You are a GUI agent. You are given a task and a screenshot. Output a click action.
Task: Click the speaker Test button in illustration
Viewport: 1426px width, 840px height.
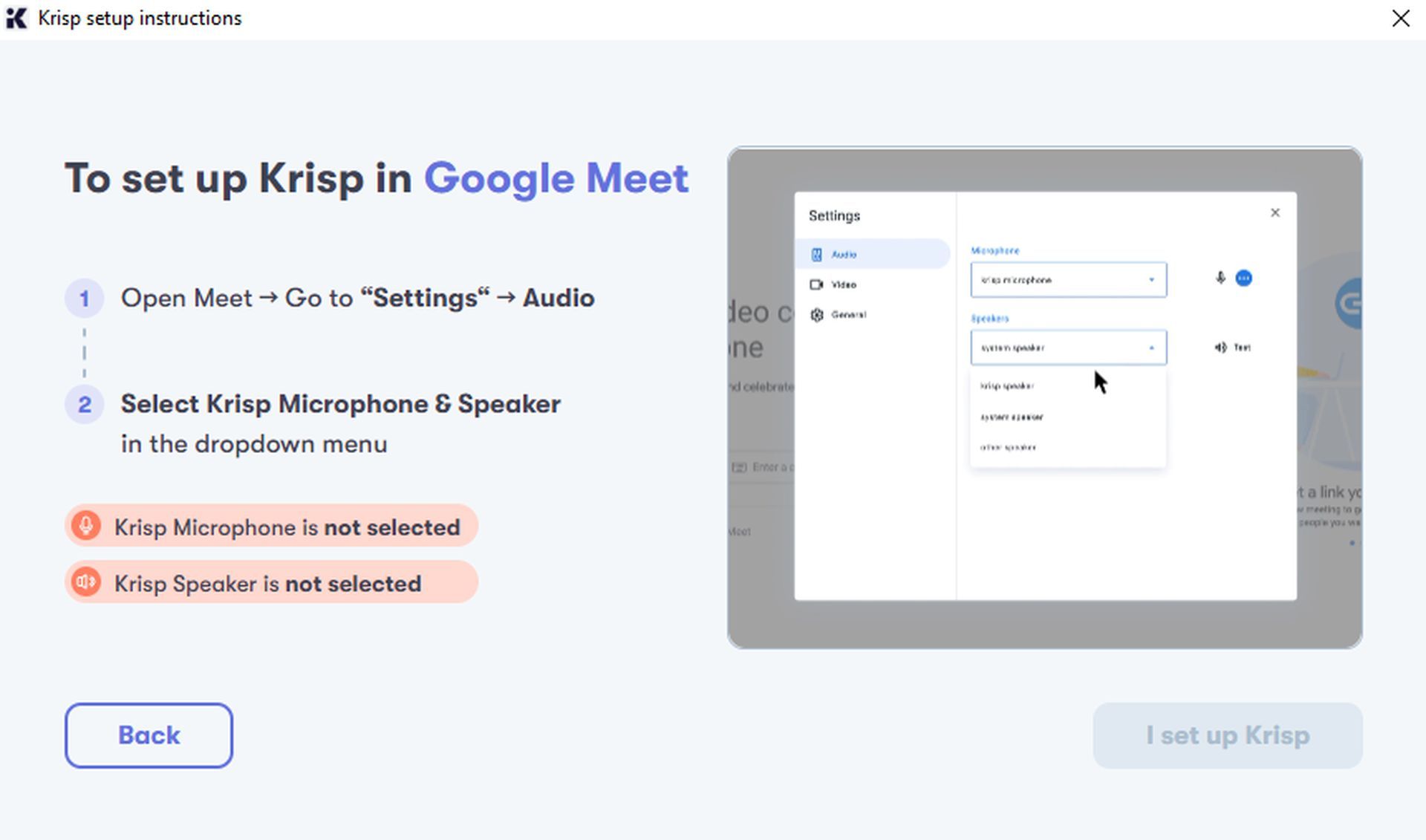point(1233,348)
